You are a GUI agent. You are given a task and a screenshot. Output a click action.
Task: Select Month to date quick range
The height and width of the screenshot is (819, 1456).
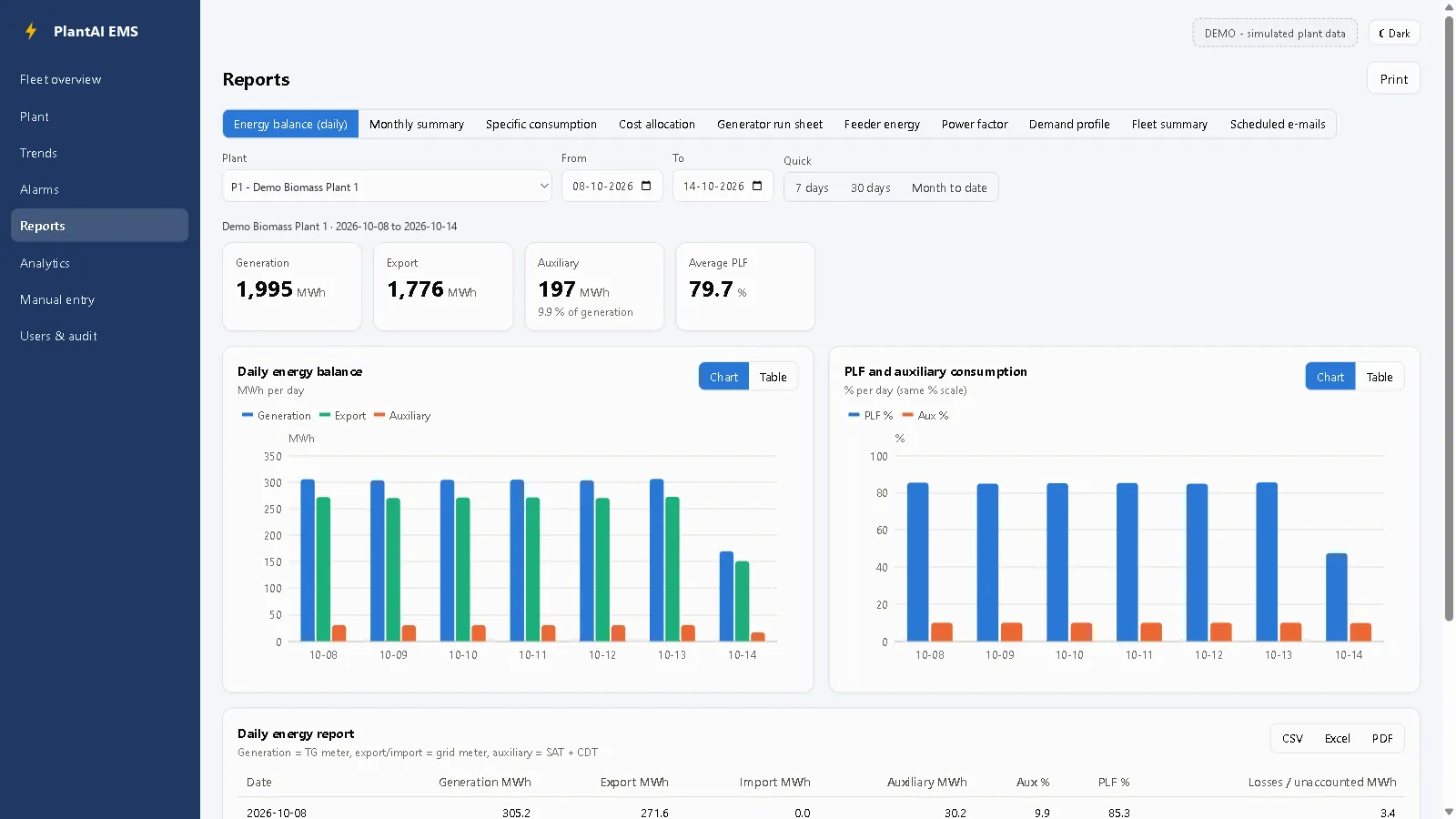click(949, 187)
